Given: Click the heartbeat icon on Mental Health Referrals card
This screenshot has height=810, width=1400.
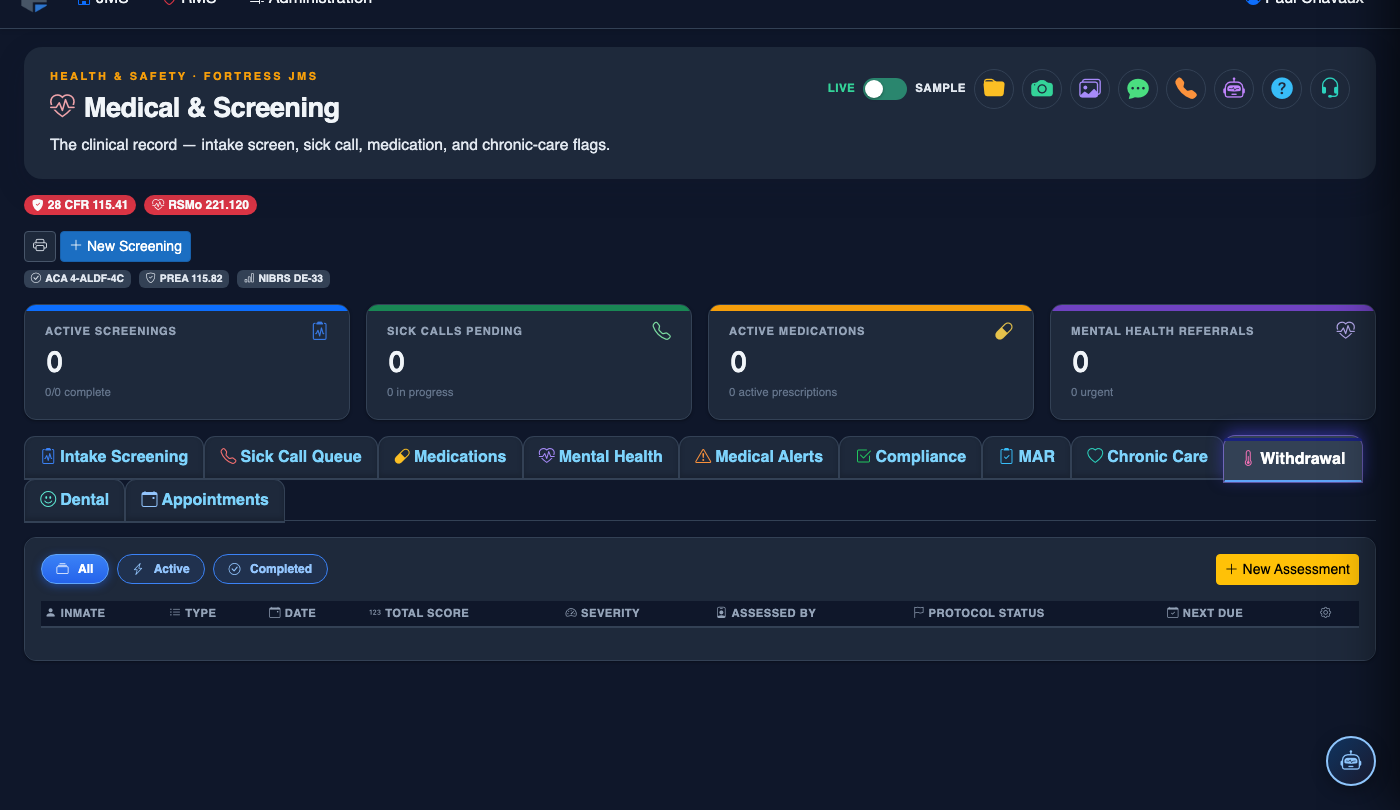Looking at the screenshot, I should pyautogui.click(x=1346, y=331).
